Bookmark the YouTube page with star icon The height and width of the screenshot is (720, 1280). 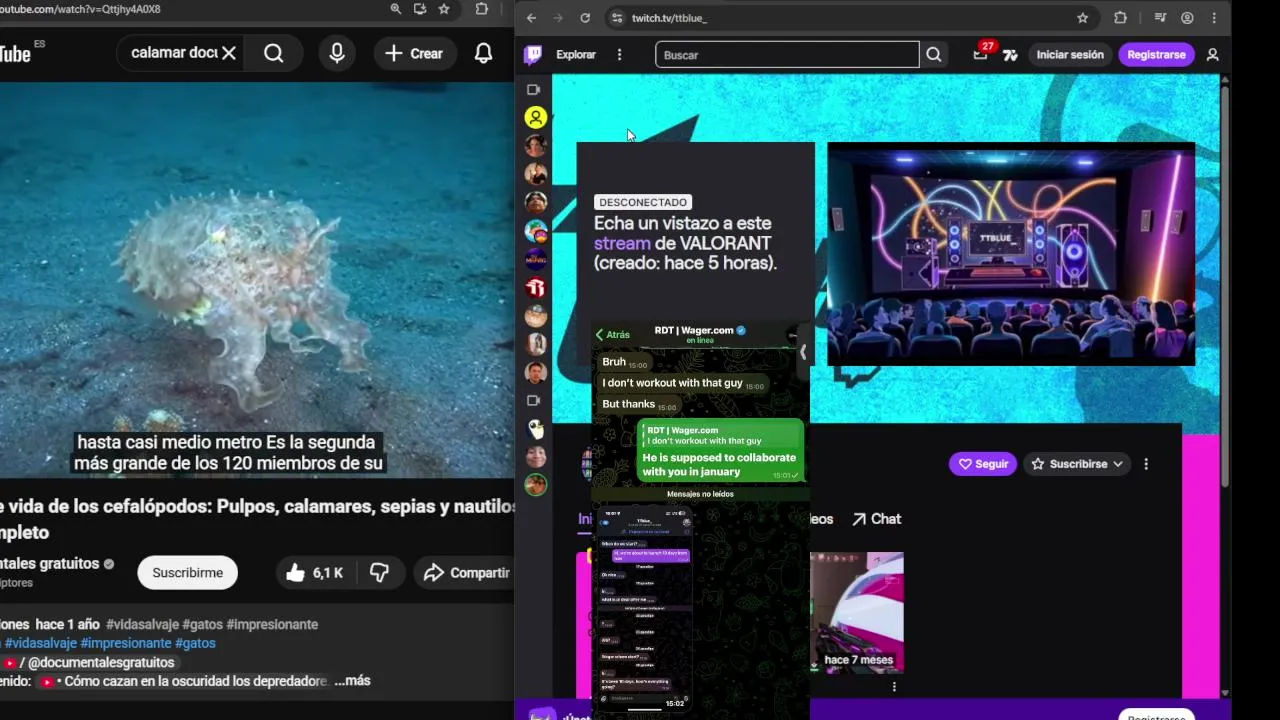[444, 9]
